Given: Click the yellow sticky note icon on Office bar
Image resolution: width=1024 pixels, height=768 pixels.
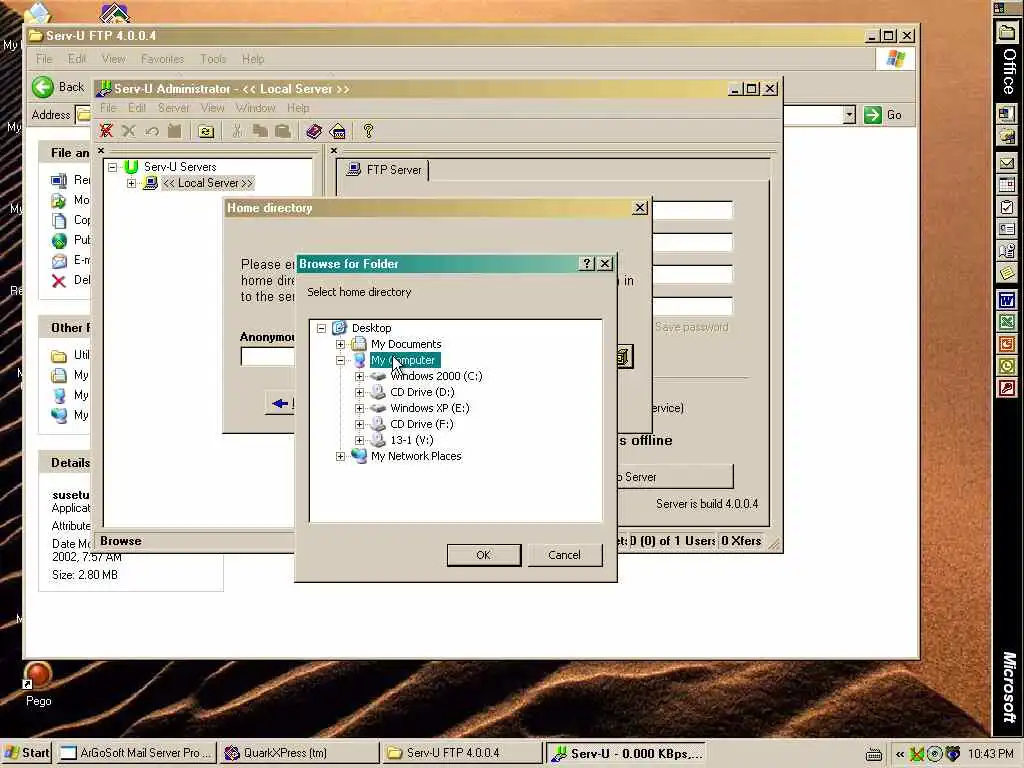Looking at the screenshot, I should click(x=1006, y=272).
